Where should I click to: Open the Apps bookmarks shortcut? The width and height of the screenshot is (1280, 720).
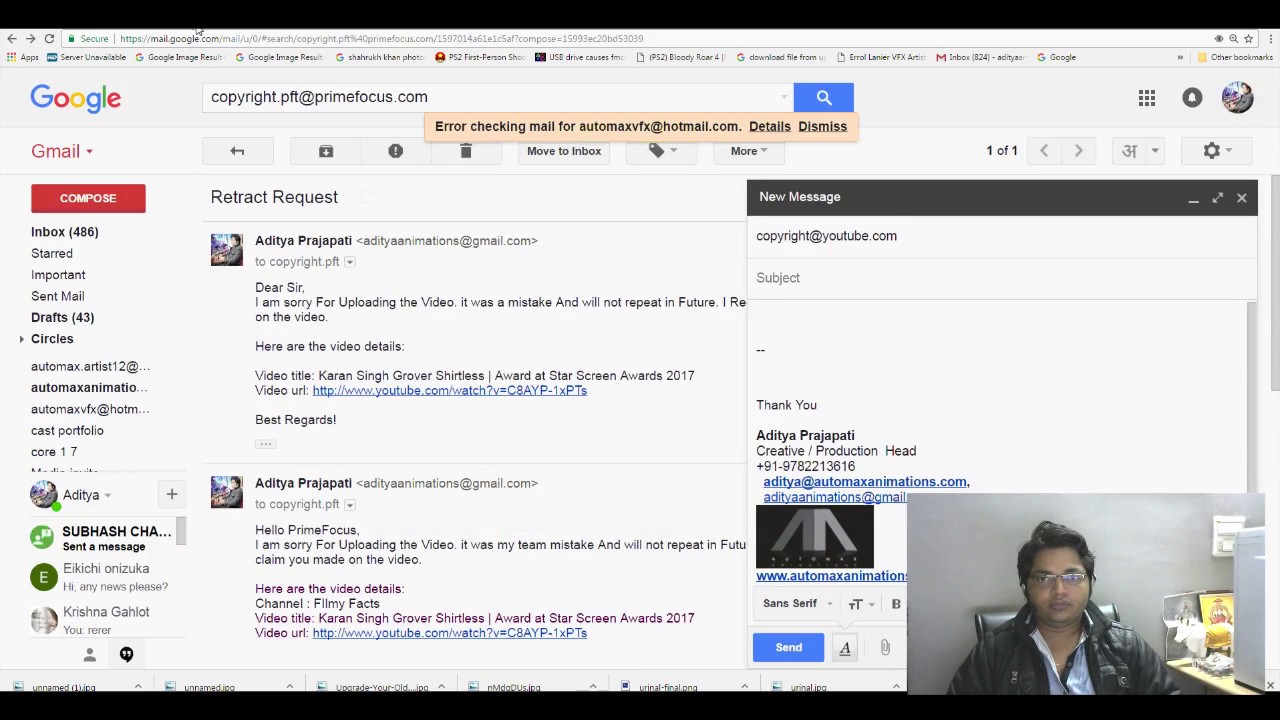tap(22, 57)
